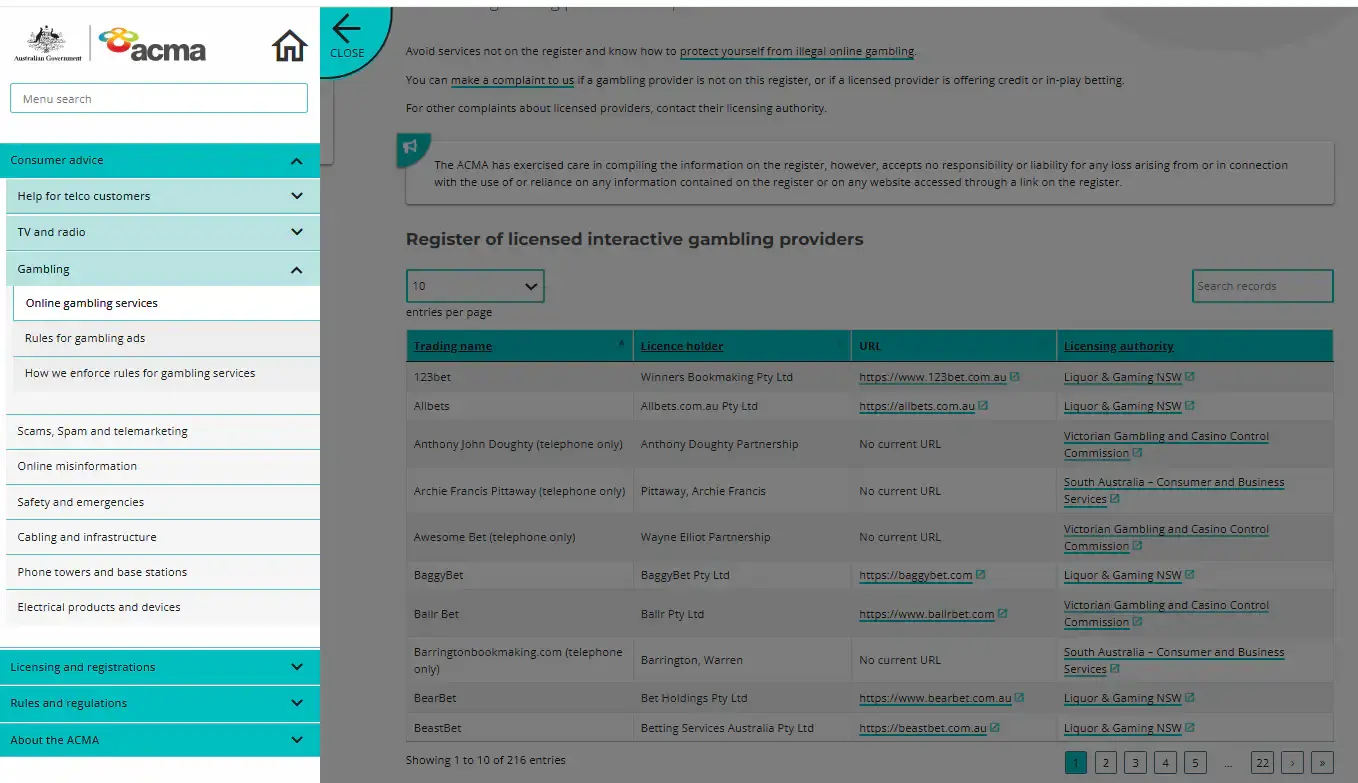This screenshot has height=783, width=1358.
Task: Open Archie Francis Pittaway's South Australia authority link
Action: (1174, 490)
